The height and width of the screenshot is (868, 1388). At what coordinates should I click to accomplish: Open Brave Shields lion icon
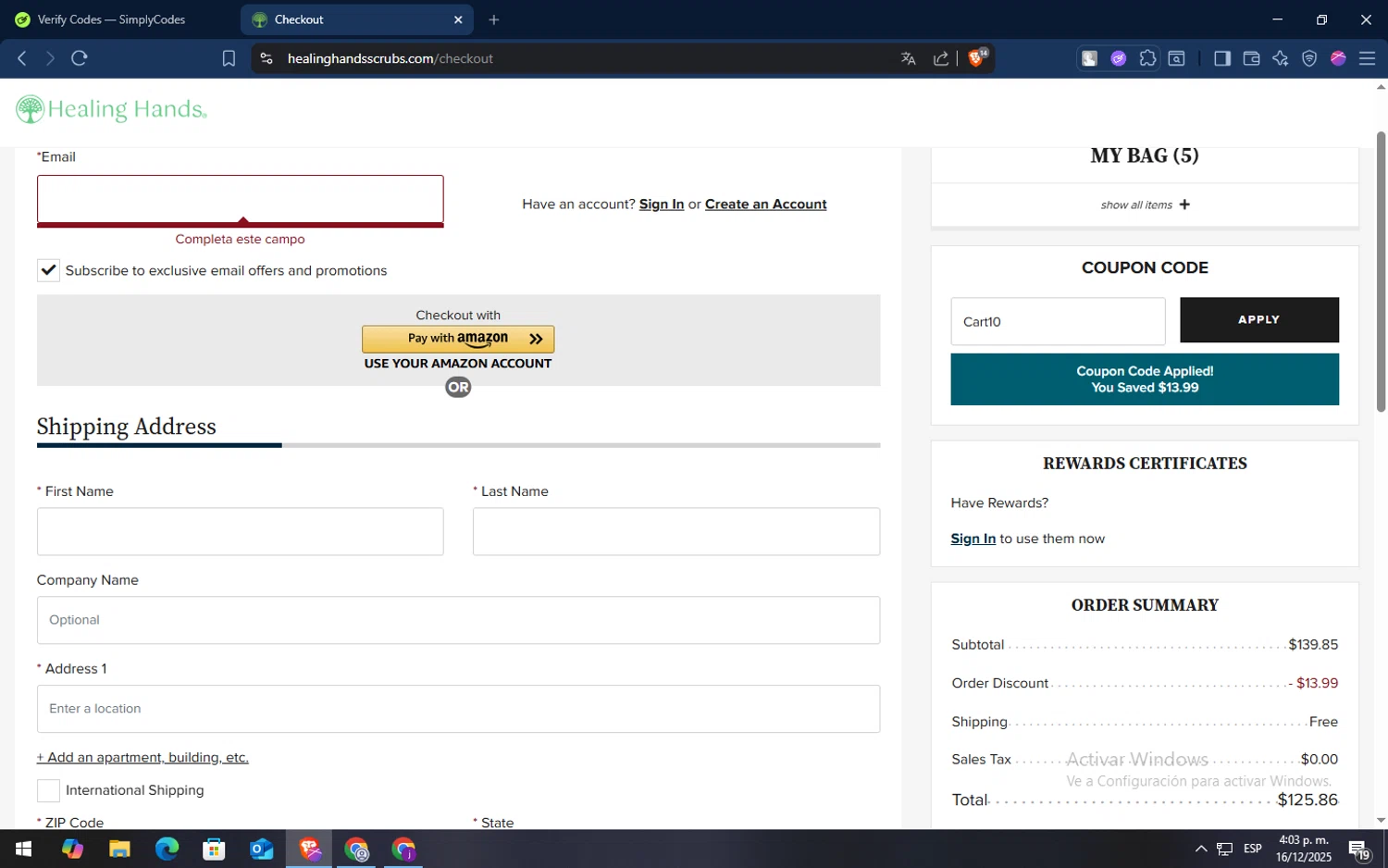(x=976, y=57)
